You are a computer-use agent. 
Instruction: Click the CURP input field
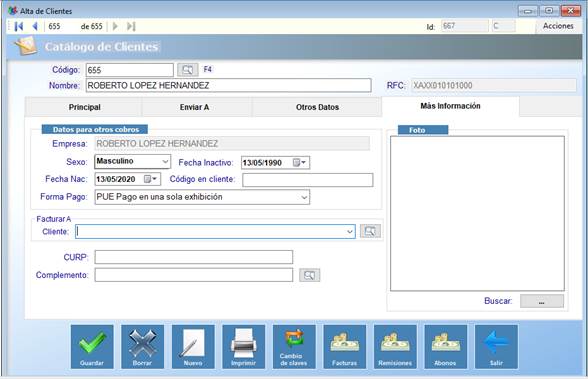click(x=194, y=257)
